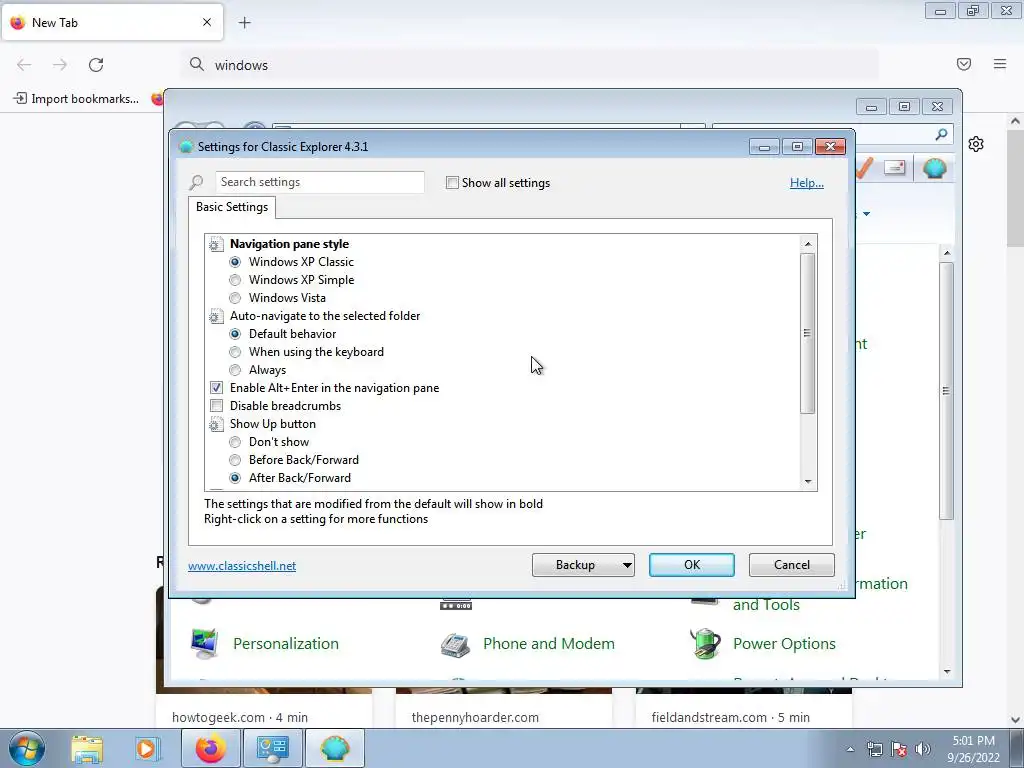Activate the Classic Shell taskbar button

tap(334, 748)
